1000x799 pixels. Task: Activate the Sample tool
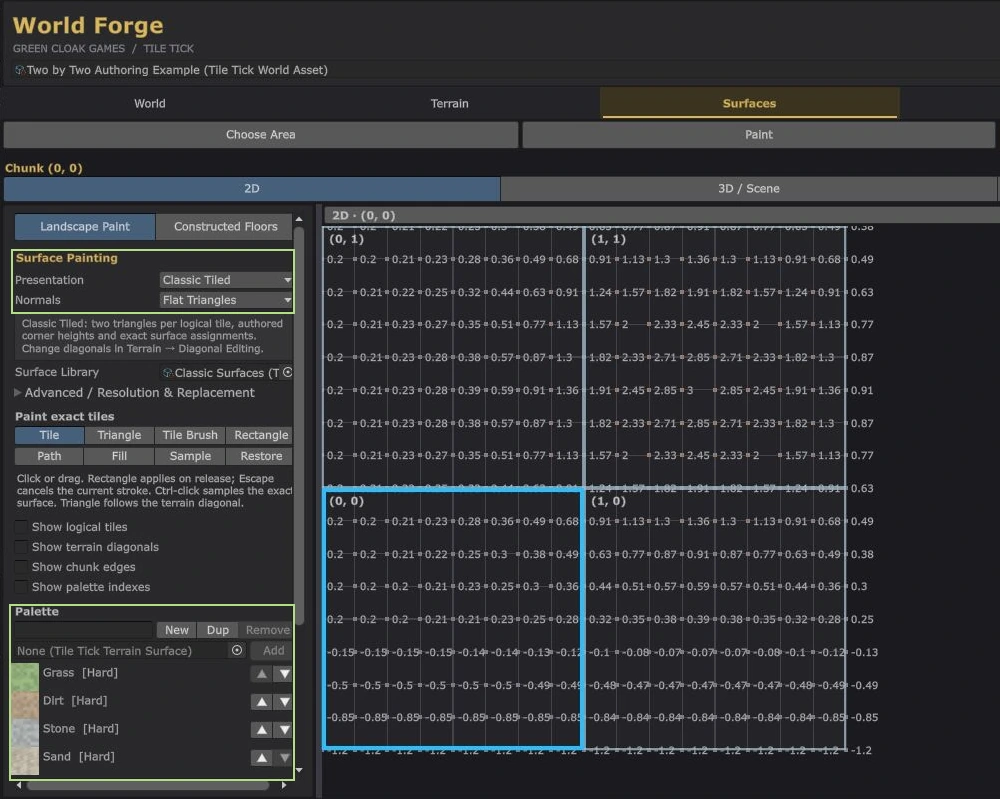point(190,456)
